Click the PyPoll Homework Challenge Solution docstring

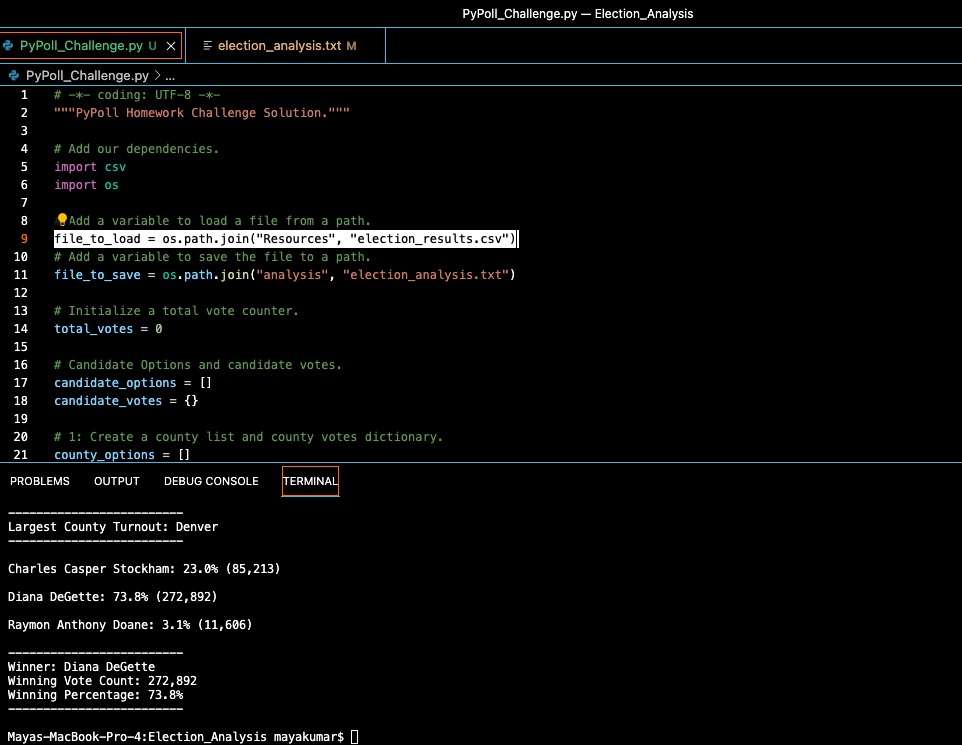[x=202, y=113]
